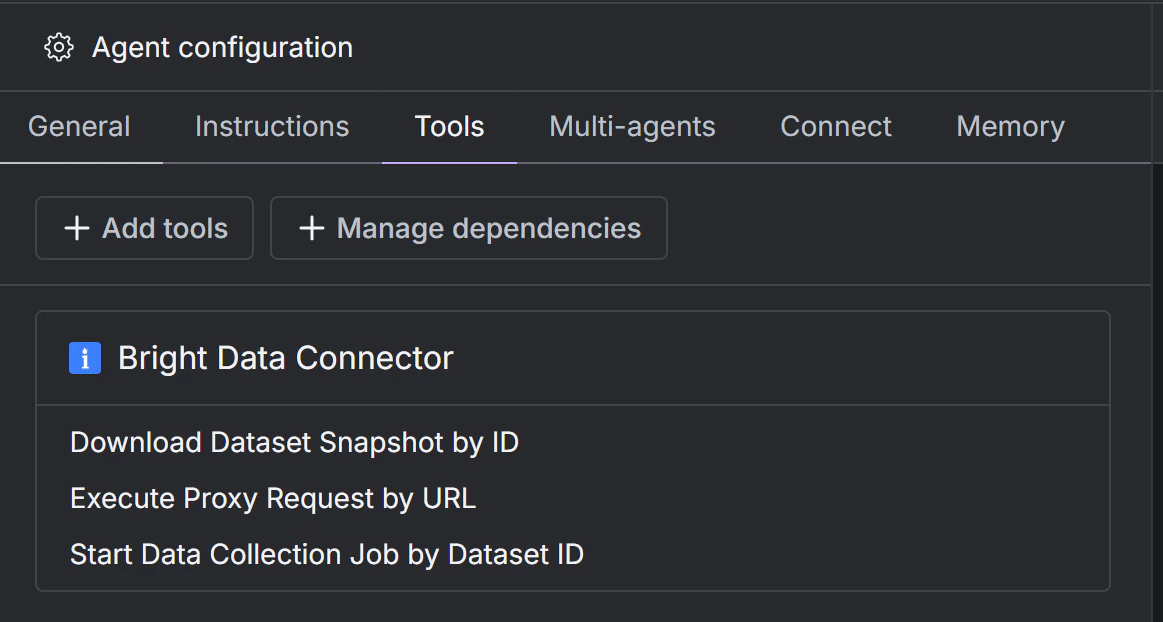Open the Instructions tab
Screen dimensions: 1163x622
pyautogui.click(x=271, y=126)
